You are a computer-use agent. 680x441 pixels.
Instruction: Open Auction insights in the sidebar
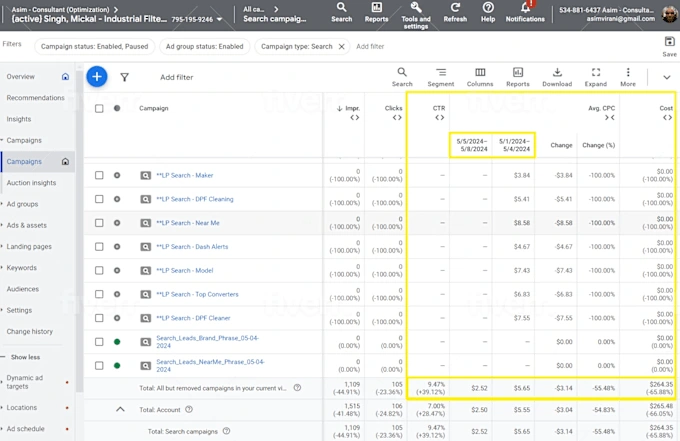click(x=31, y=183)
